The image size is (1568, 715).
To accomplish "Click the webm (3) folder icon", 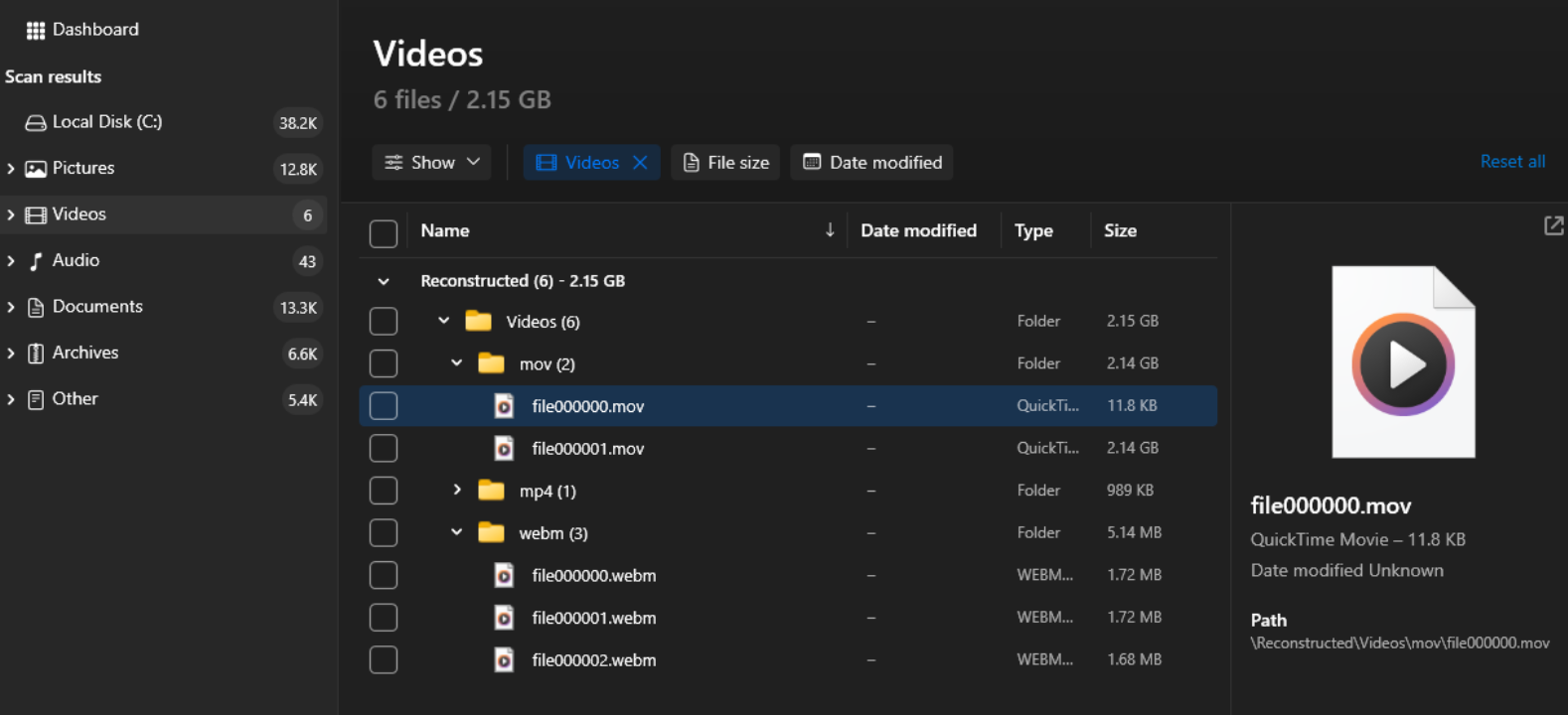I will (x=491, y=532).
